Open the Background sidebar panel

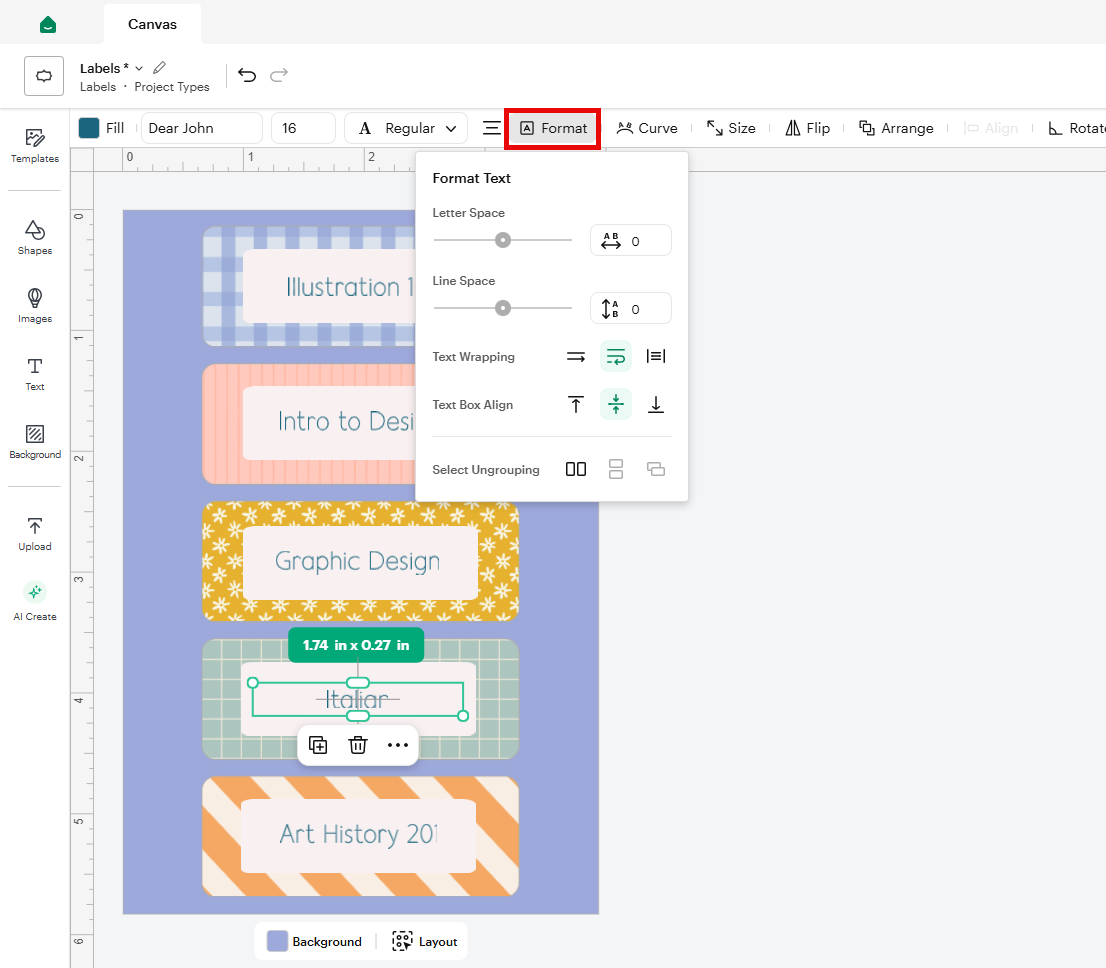(x=35, y=442)
